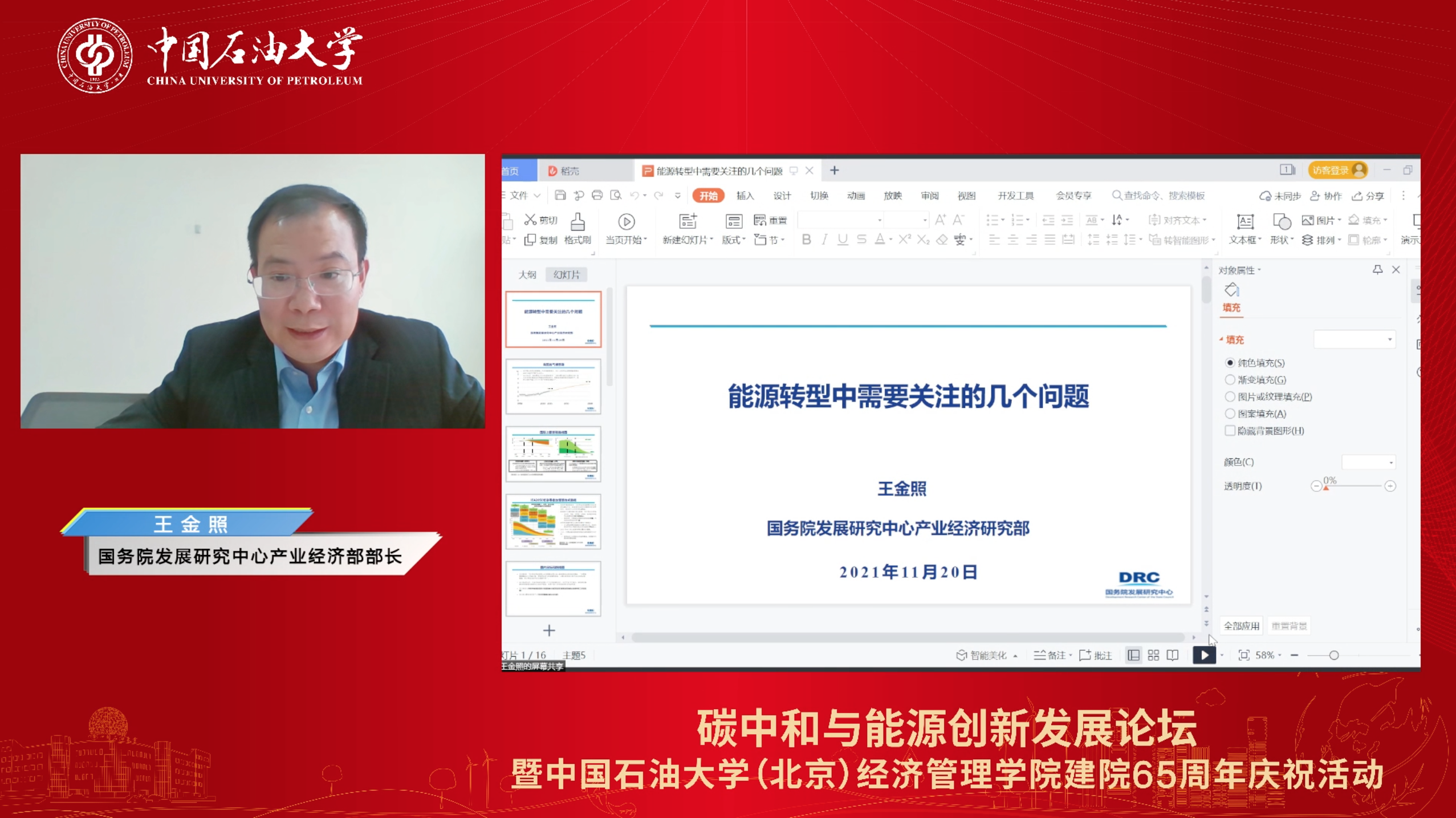Image resolution: width=1456 pixels, height=818 pixels.
Task: Click the Bold formatting icon
Action: pos(806,240)
